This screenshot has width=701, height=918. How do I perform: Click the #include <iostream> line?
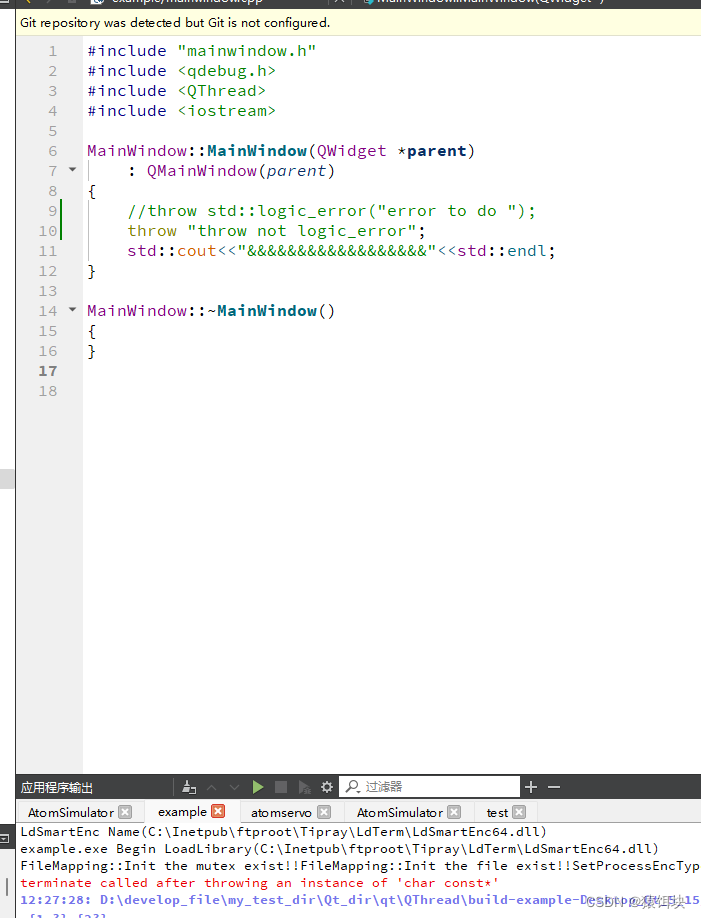(182, 111)
